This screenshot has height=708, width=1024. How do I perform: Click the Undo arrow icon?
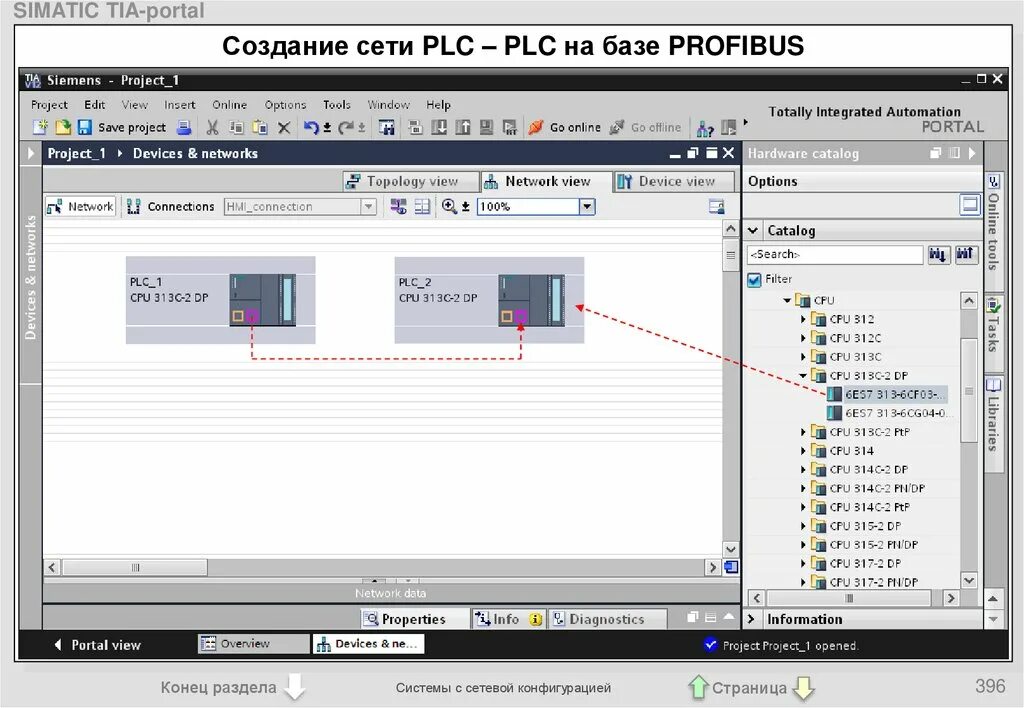(x=312, y=127)
